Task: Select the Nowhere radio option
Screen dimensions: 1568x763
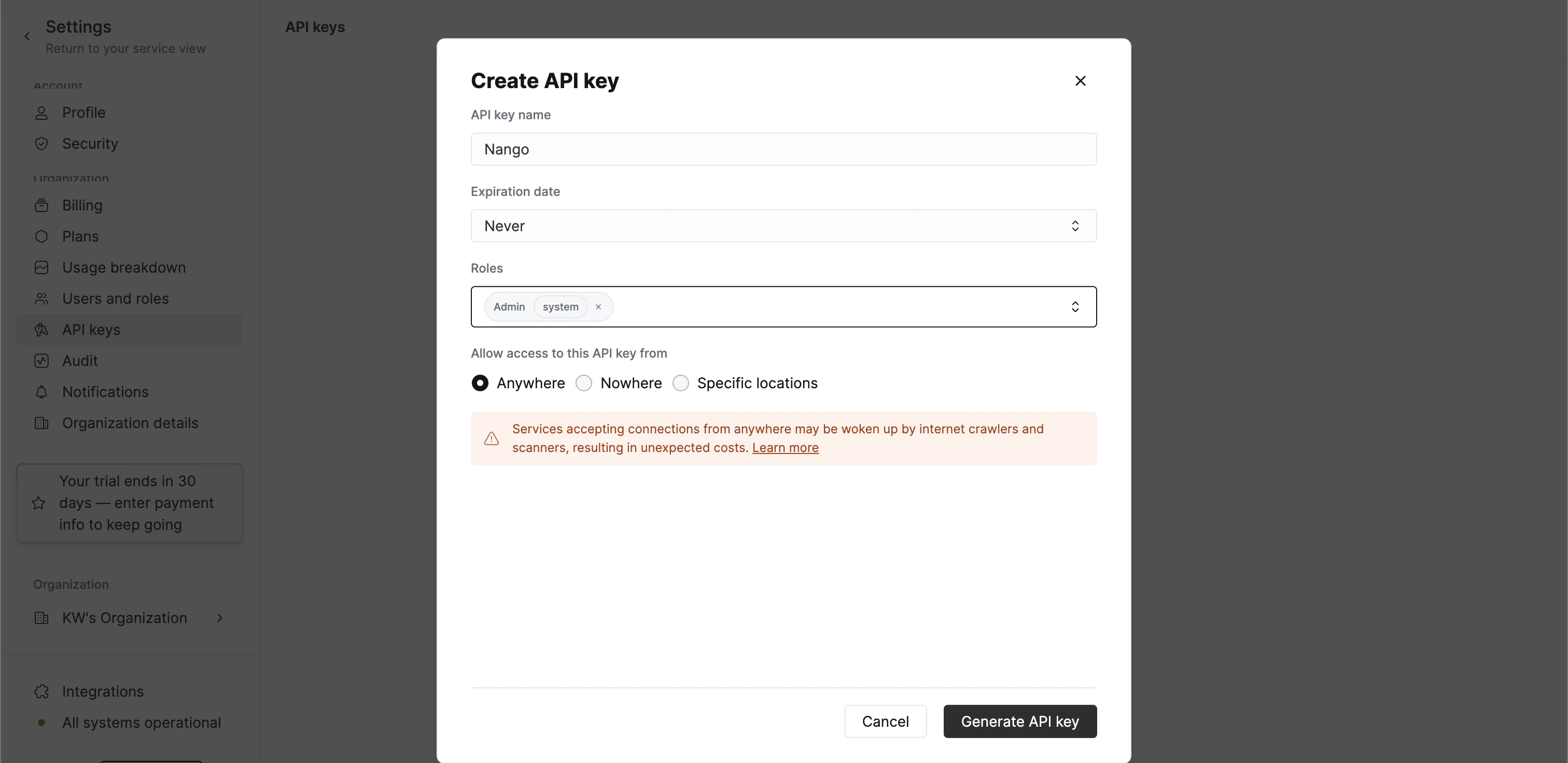Action: click(x=584, y=384)
